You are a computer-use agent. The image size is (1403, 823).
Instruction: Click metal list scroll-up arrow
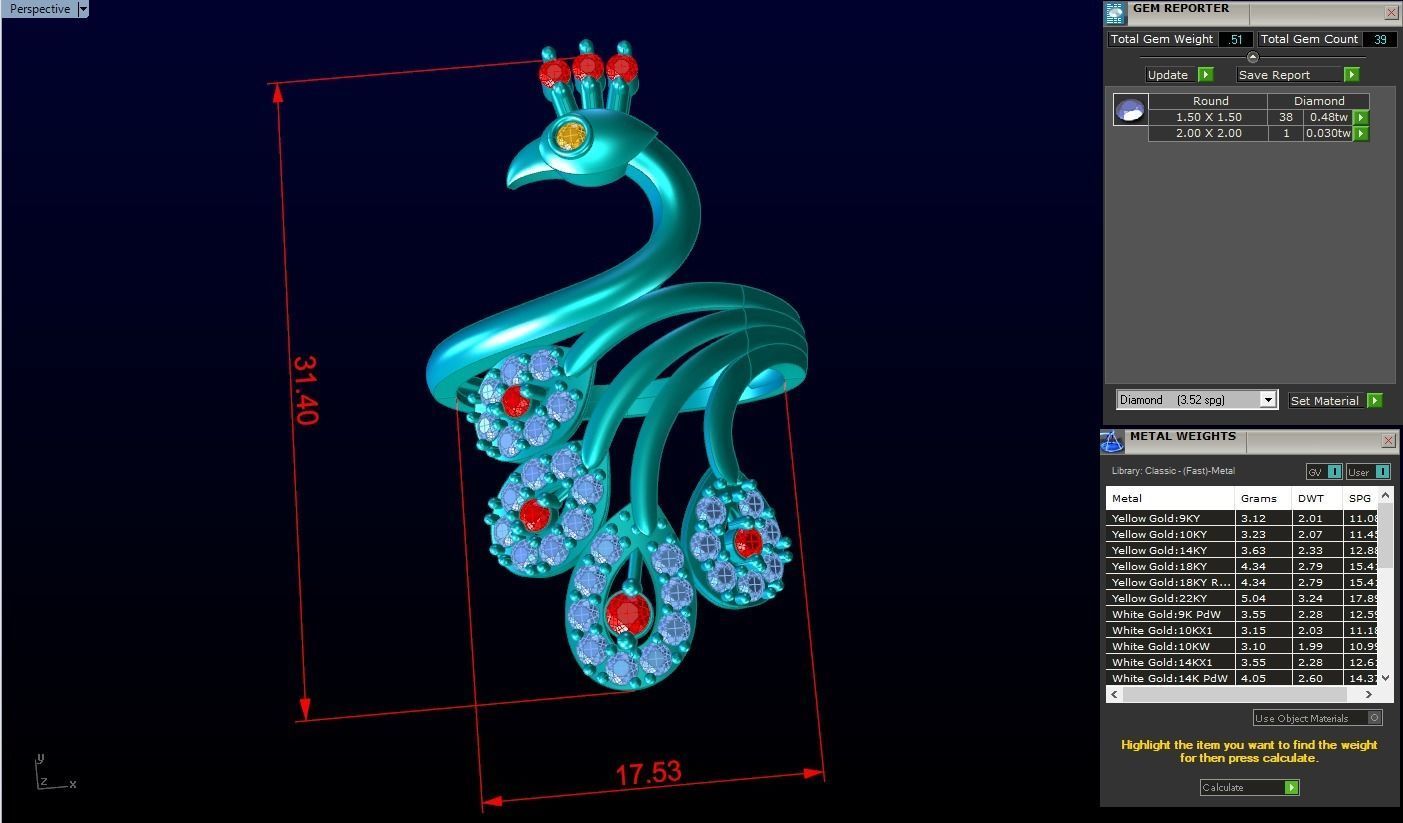[x=1385, y=495]
